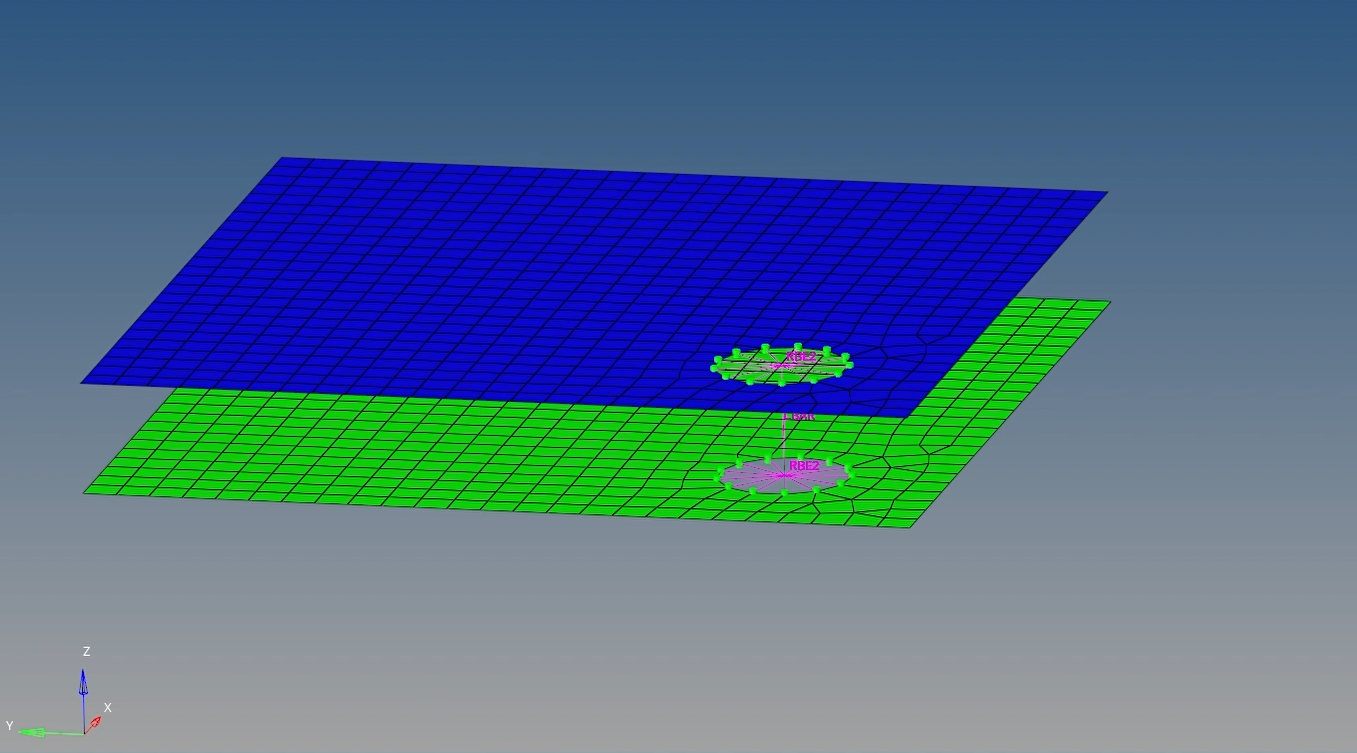Image resolution: width=1357 pixels, height=753 pixels.
Task: Pick the green plate's bottom-right corner
Action: 911,526
